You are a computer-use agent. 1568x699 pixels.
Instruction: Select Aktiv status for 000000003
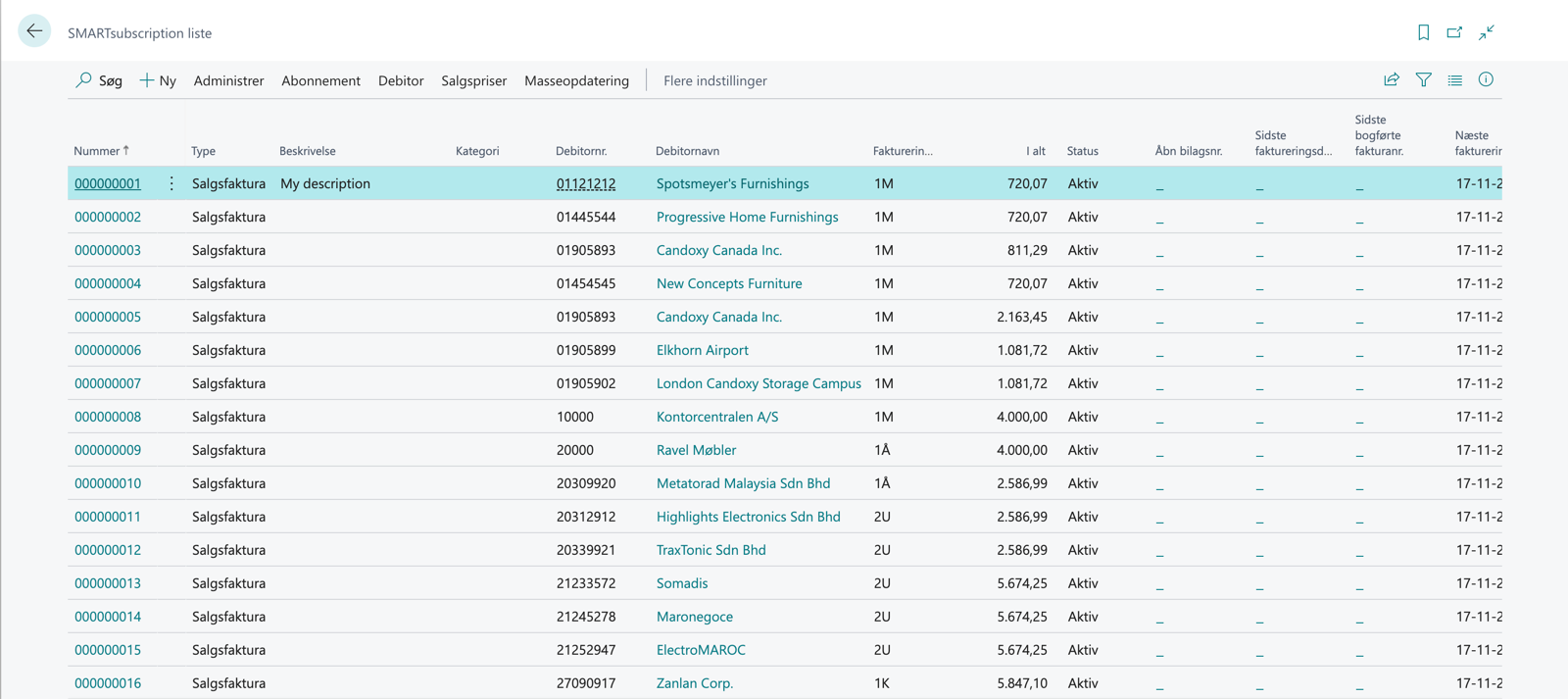click(1083, 250)
